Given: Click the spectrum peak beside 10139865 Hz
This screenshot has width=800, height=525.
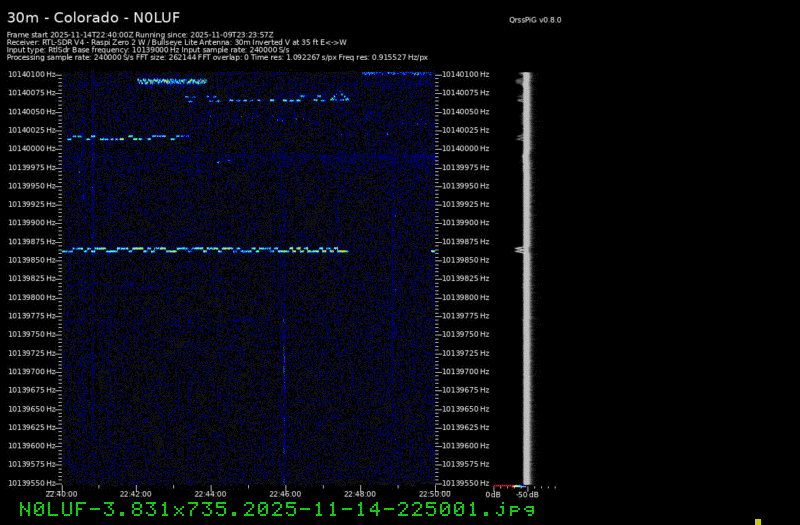Looking at the screenshot, I should (521, 249).
